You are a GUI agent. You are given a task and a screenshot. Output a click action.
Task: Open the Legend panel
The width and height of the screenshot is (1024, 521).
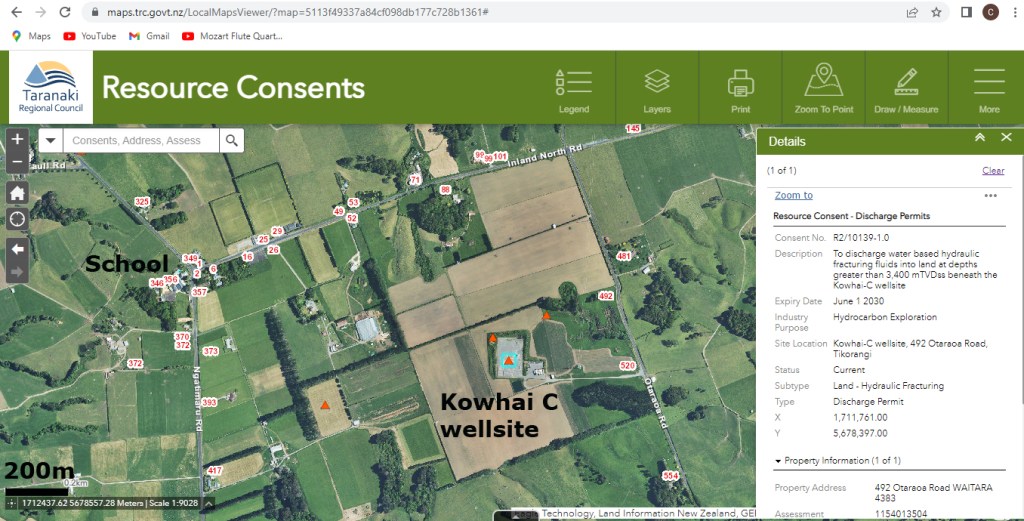pyautogui.click(x=573, y=88)
